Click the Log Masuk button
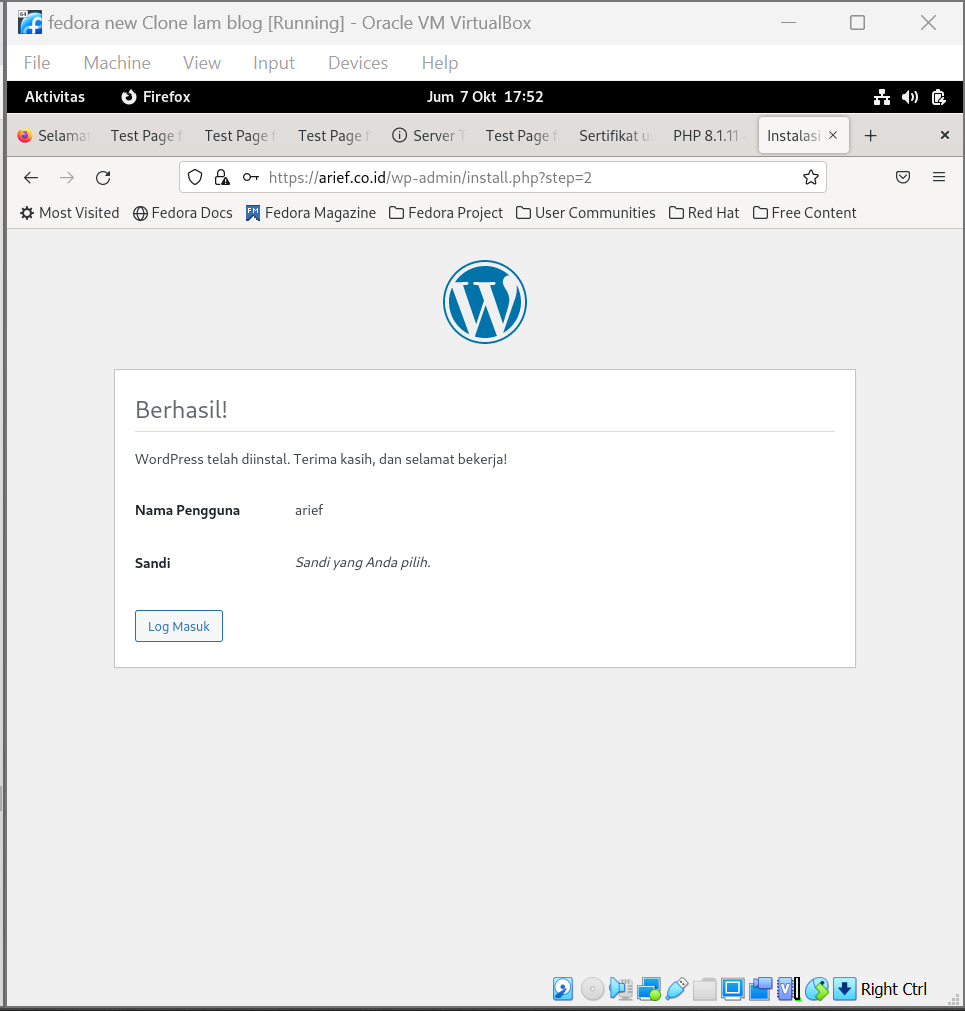 pyautogui.click(x=179, y=626)
